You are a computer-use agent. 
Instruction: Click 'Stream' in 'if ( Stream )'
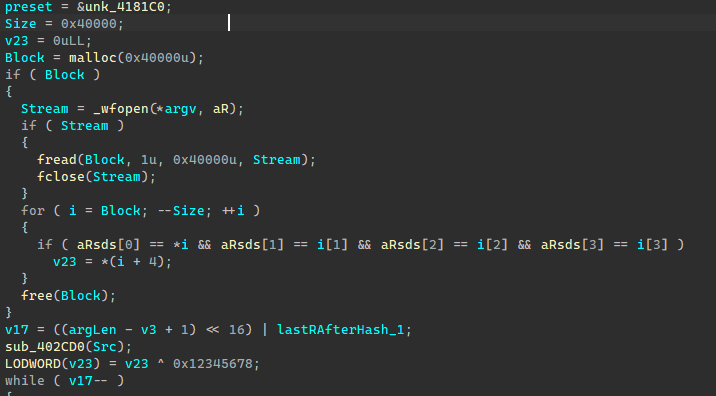point(84,126)
